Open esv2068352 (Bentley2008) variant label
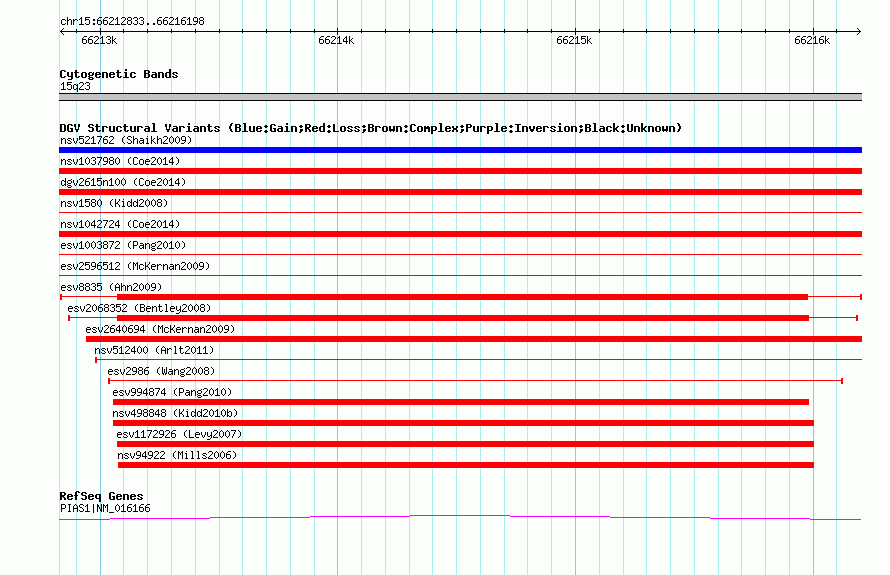This screenshot has width=890, height=575. pos(139,308)
